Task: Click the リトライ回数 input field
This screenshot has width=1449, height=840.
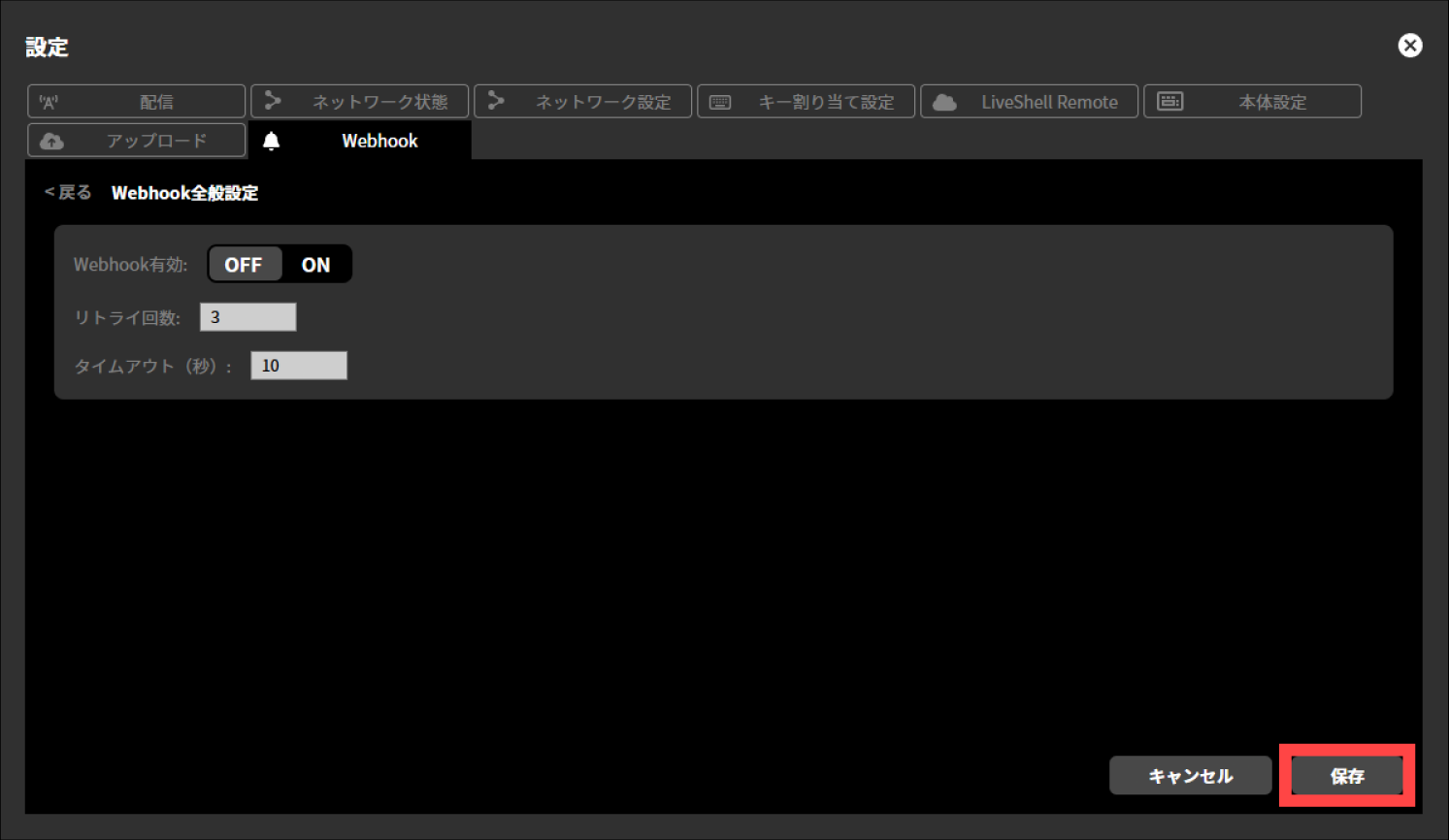Action: pos(247,316)
